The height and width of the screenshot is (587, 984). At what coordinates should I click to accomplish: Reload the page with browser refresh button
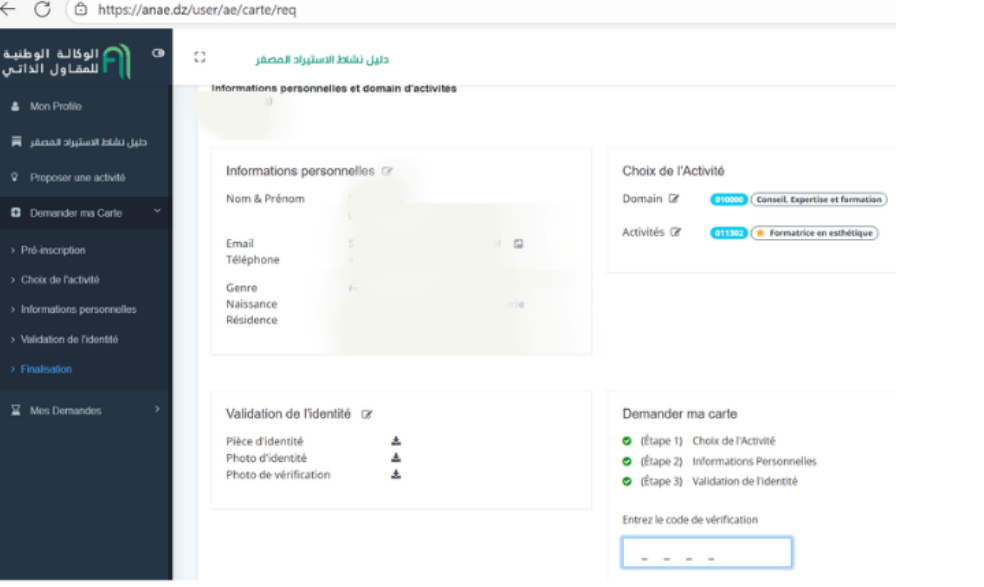click(42, 9)
